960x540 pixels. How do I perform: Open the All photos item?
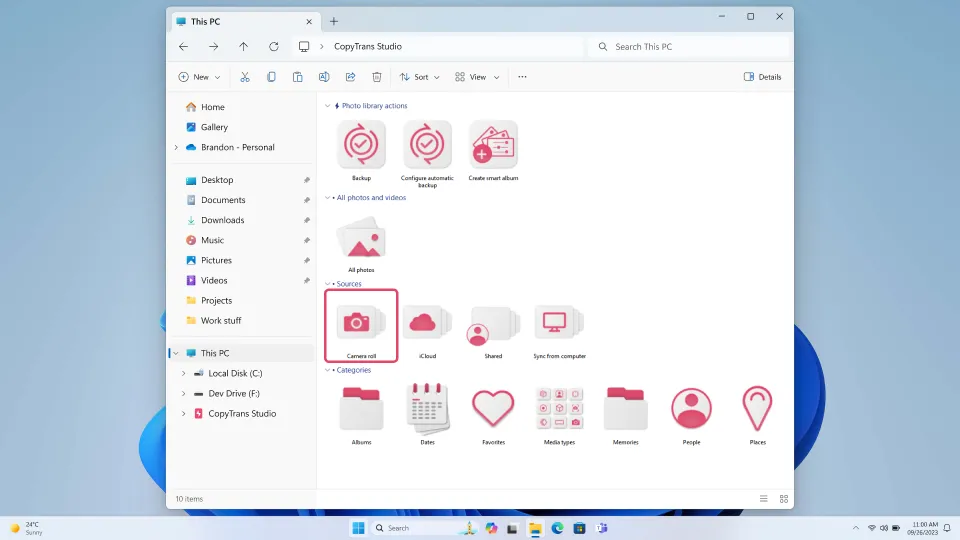point(361,238)
